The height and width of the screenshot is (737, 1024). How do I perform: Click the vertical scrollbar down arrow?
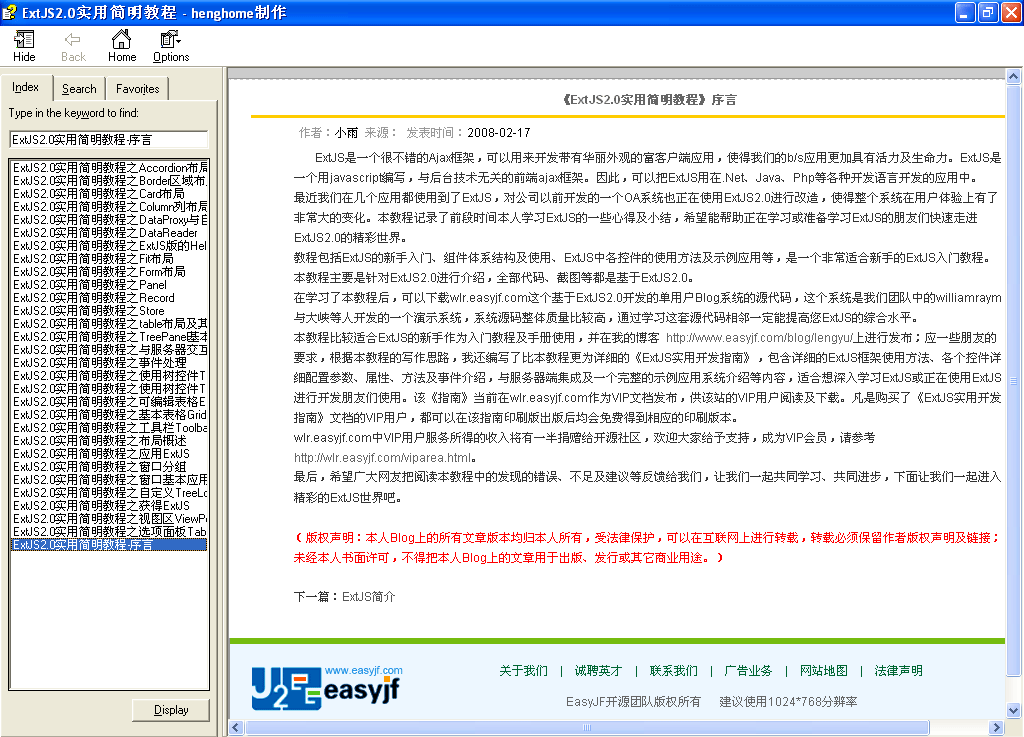tap(1013, 711)
